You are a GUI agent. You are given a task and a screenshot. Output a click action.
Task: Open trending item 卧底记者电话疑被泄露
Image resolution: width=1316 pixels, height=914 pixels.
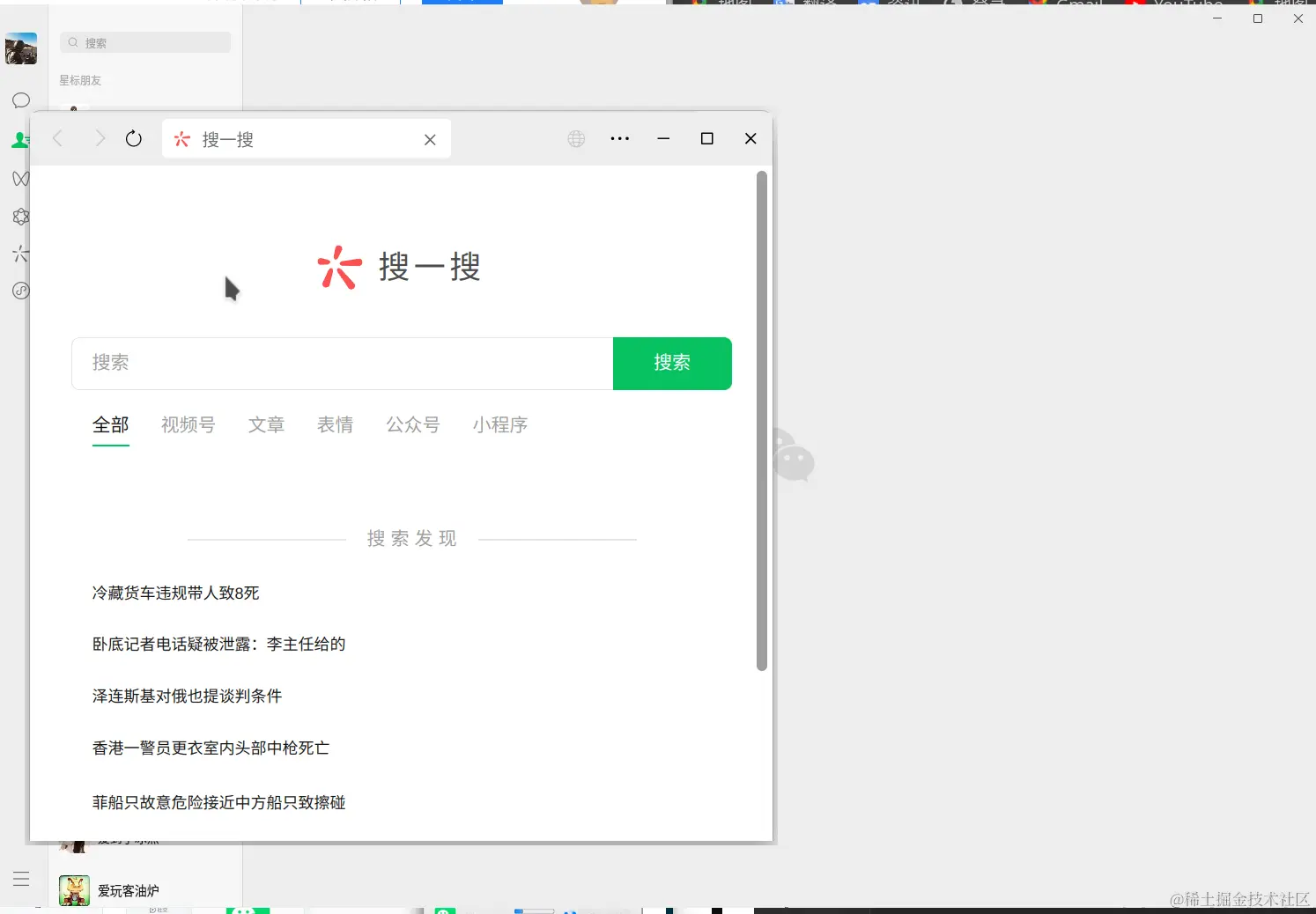coord(219,645)
